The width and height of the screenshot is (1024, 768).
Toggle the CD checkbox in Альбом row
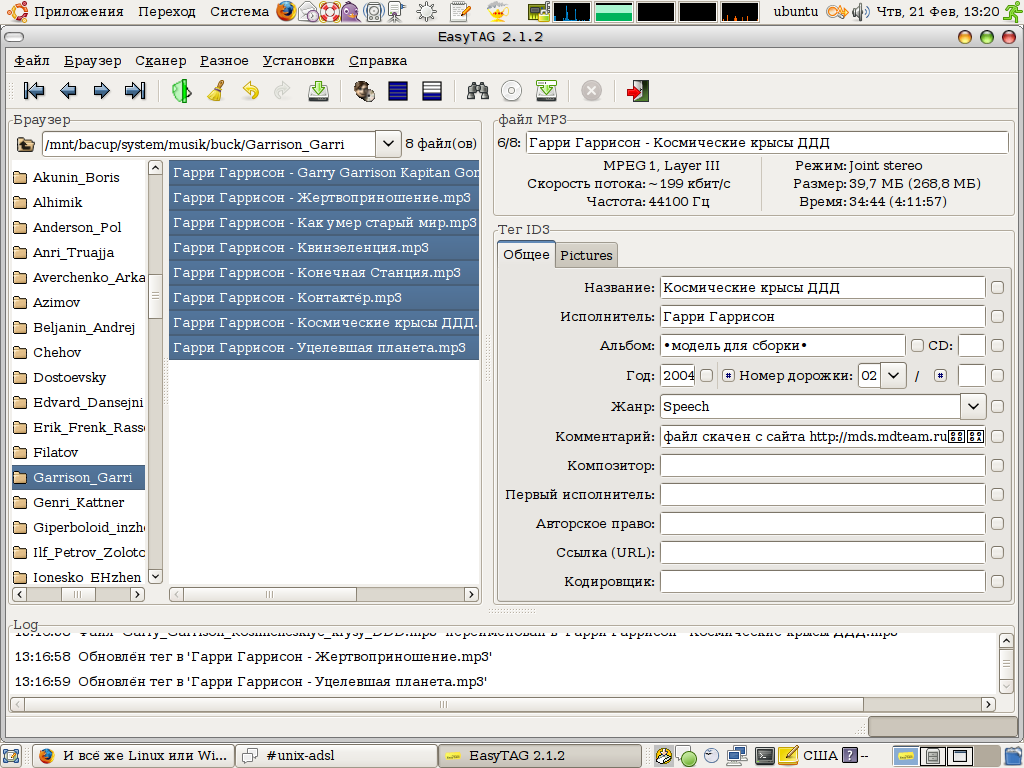[x=917, y=345]
